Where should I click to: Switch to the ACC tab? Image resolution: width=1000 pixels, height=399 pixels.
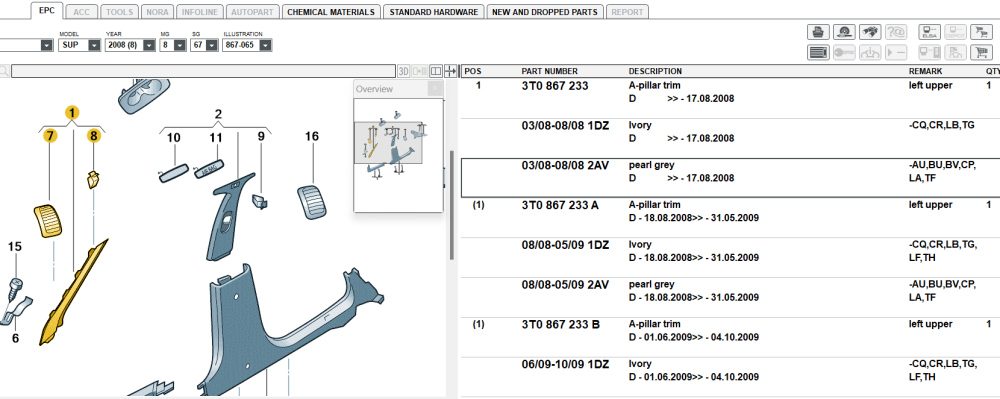82,11
